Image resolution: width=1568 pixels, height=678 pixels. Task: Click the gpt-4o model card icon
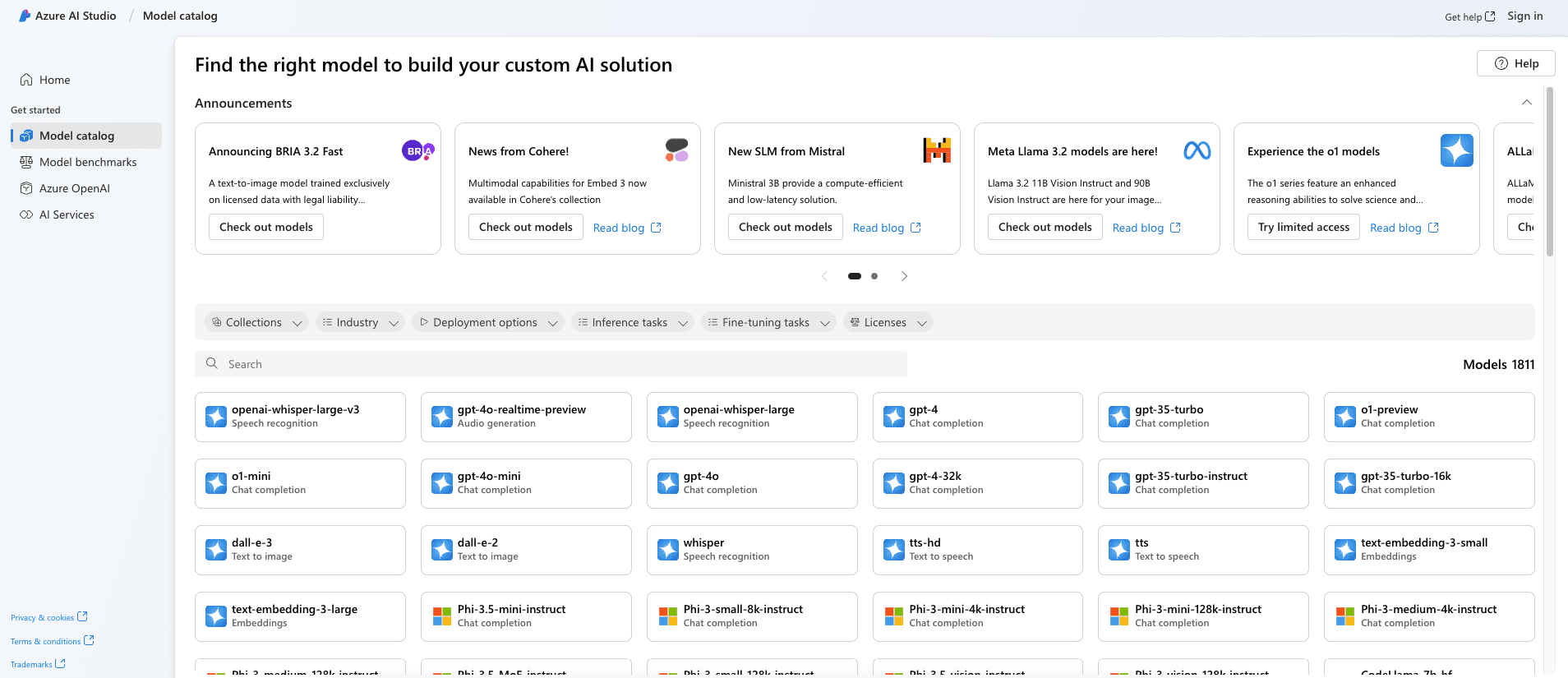pyautogui.click(x=668, y=483)
